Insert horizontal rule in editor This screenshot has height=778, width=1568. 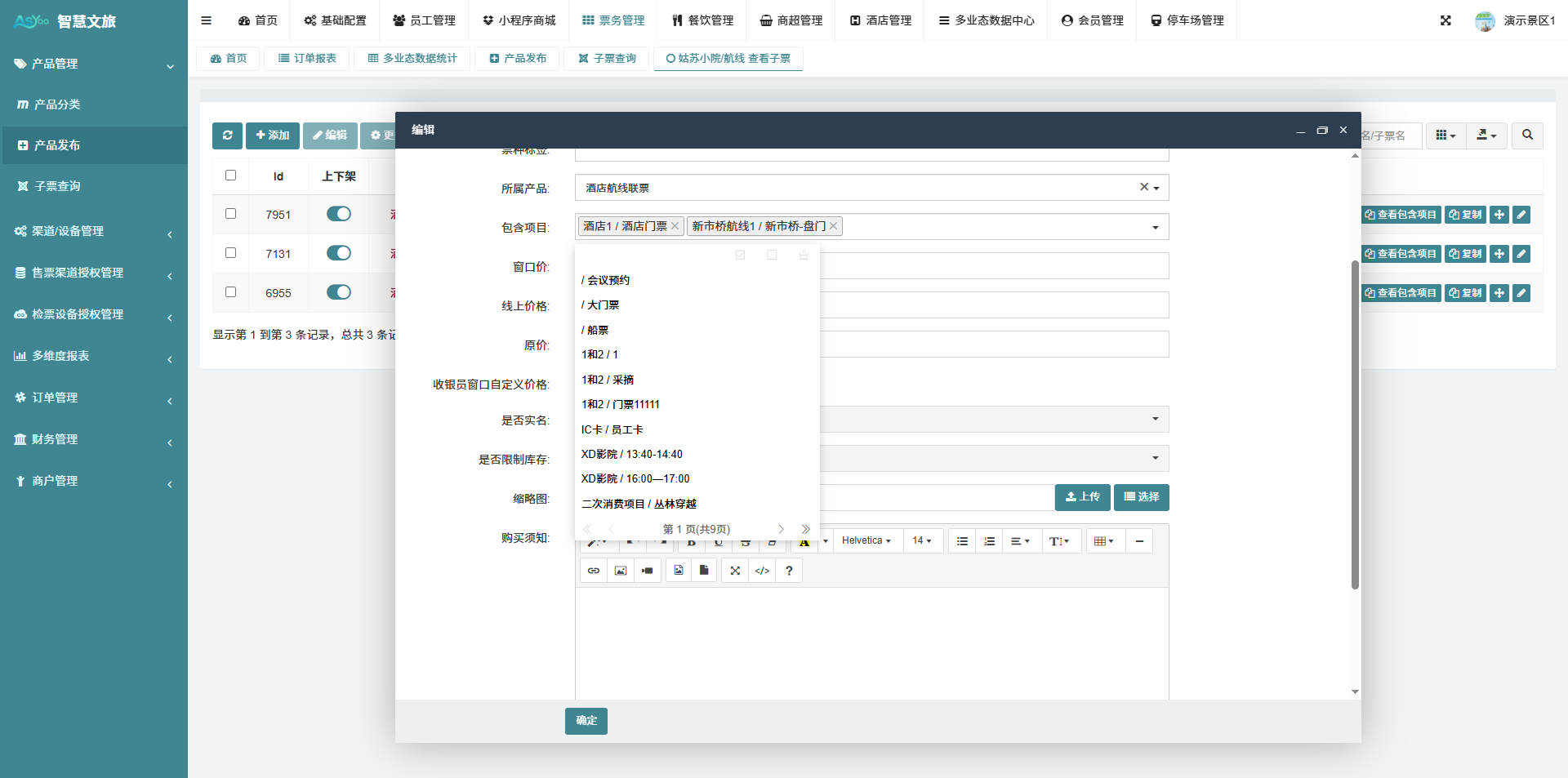click(1139, 541)
